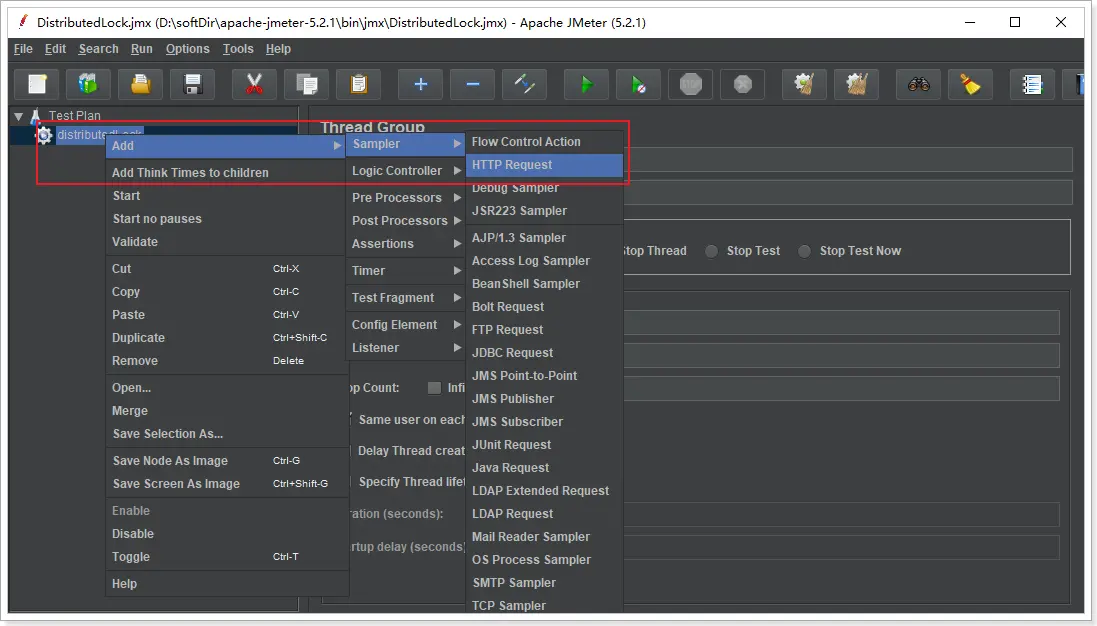This screenshot has width=1097, height=626.
Task: Select Merge in context menu
Action: 226,411
